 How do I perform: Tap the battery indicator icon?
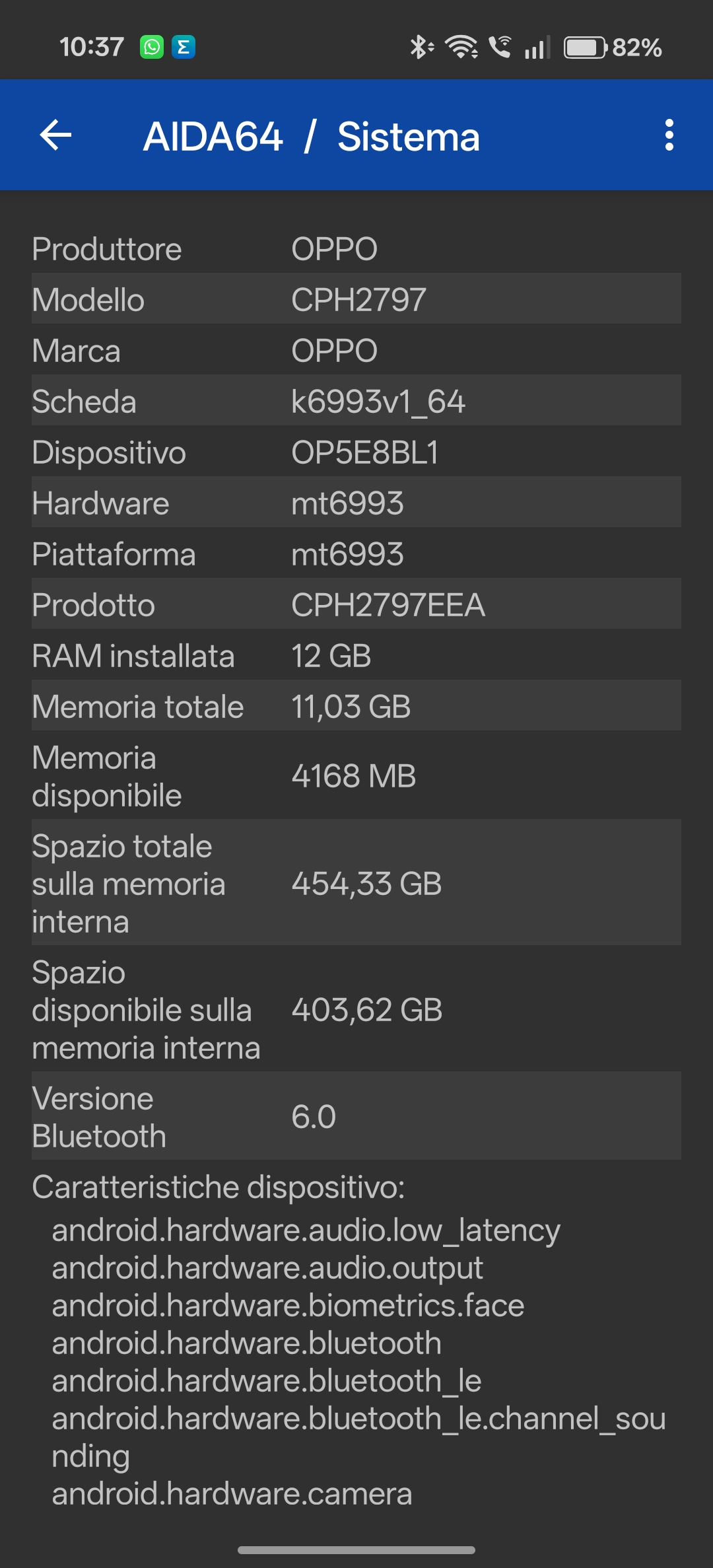tap(585, 48)
